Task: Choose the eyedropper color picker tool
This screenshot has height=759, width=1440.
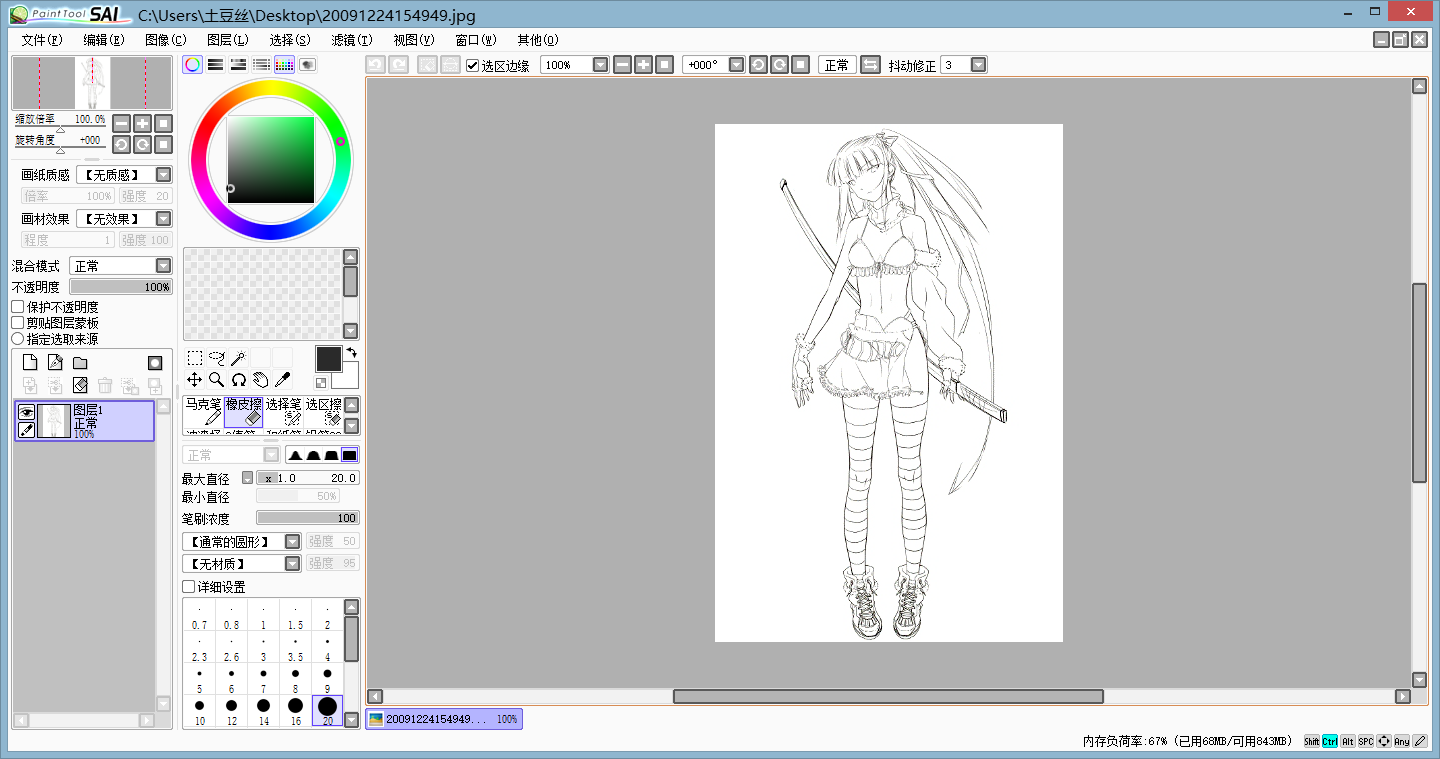Action: [x=282, y=380]
